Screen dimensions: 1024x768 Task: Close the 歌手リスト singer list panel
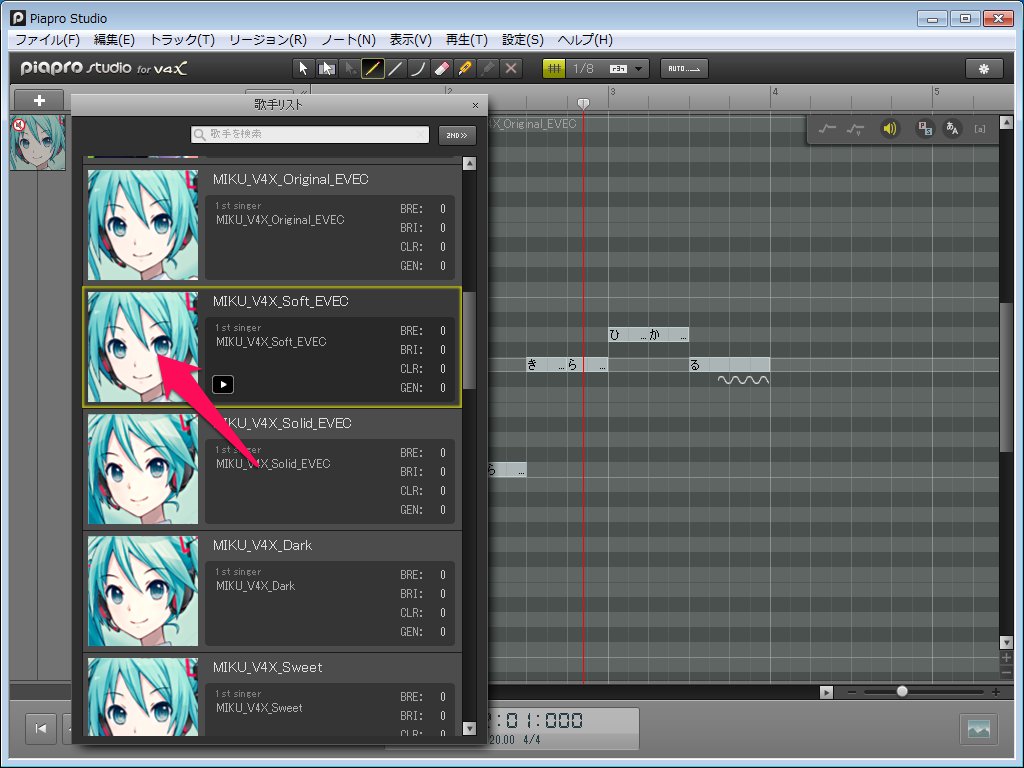pyautogui.click(x=475, y=105)
